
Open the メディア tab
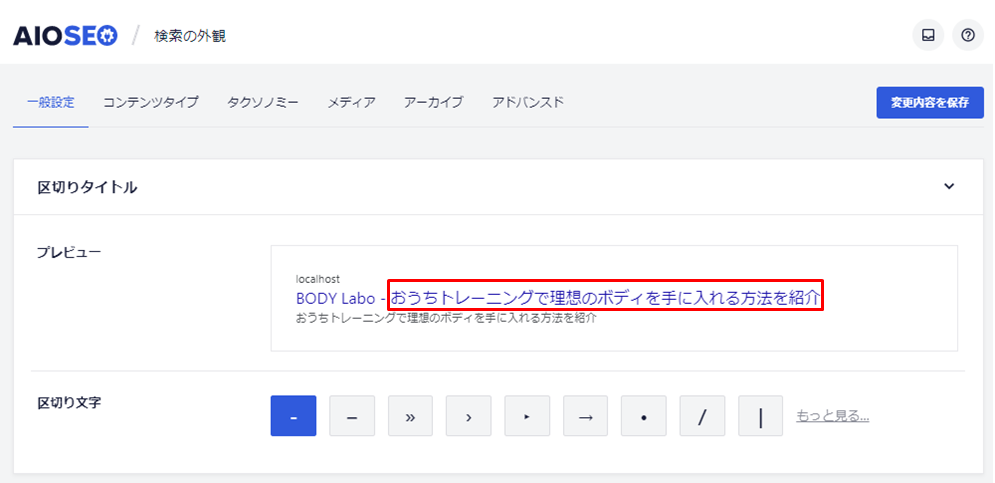(x=352, y=102)
